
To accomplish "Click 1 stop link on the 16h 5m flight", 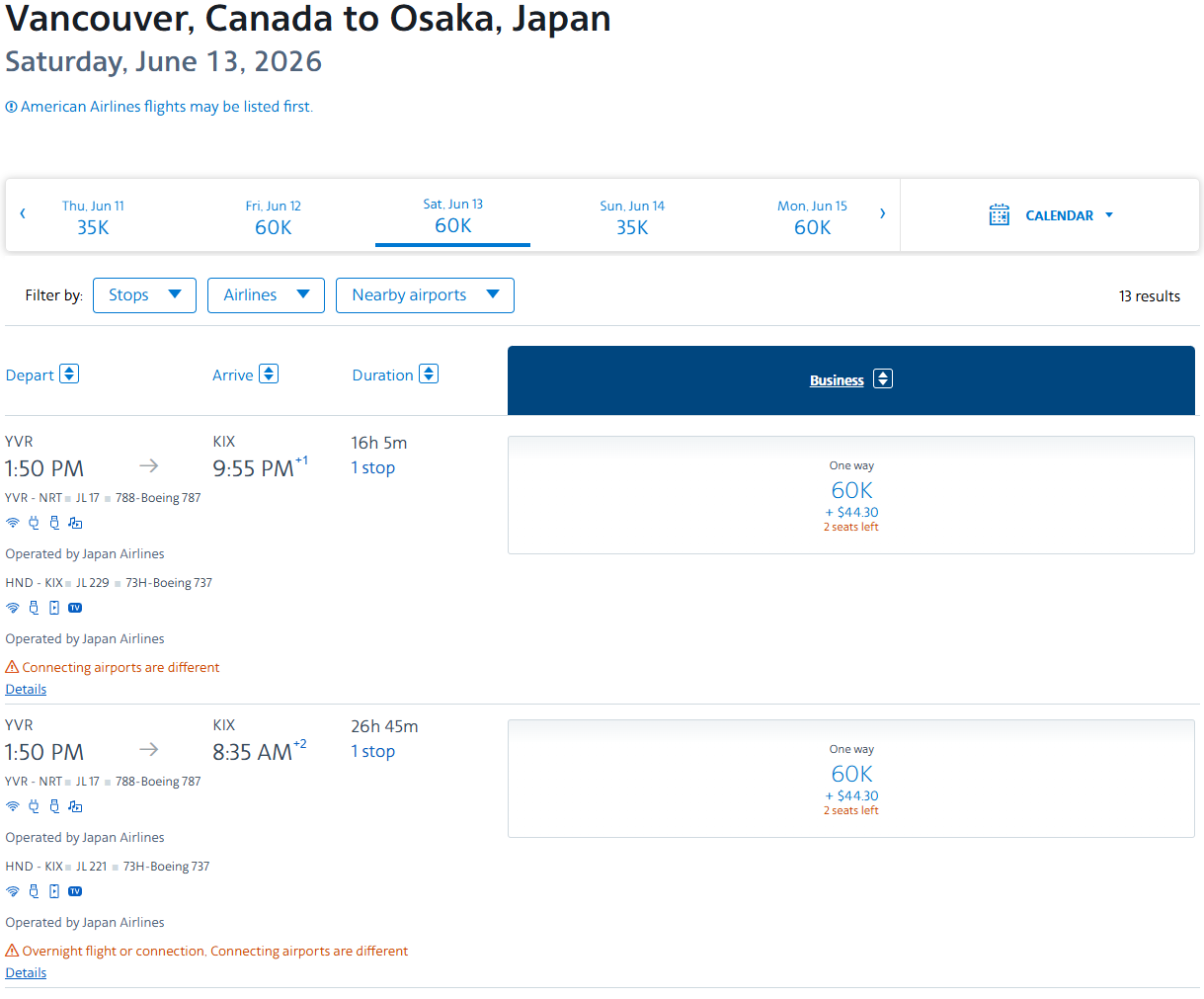I will [372, 467].
